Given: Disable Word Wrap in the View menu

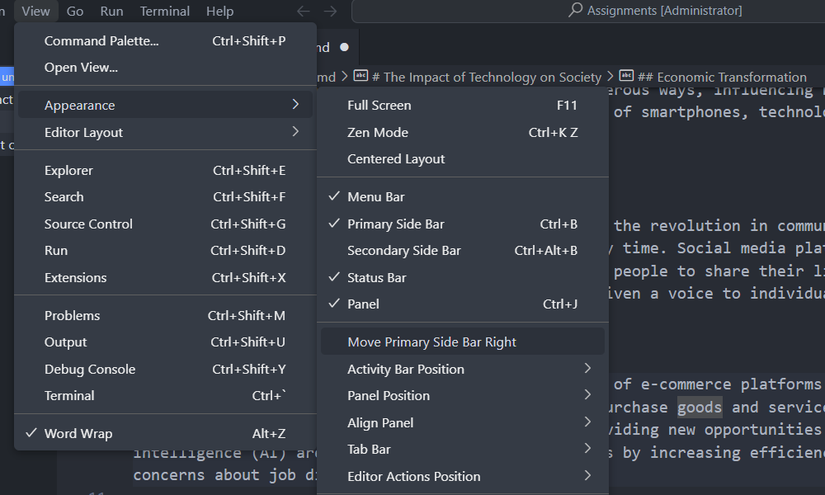Looking at the screenshot, I should tap(78, 434).
